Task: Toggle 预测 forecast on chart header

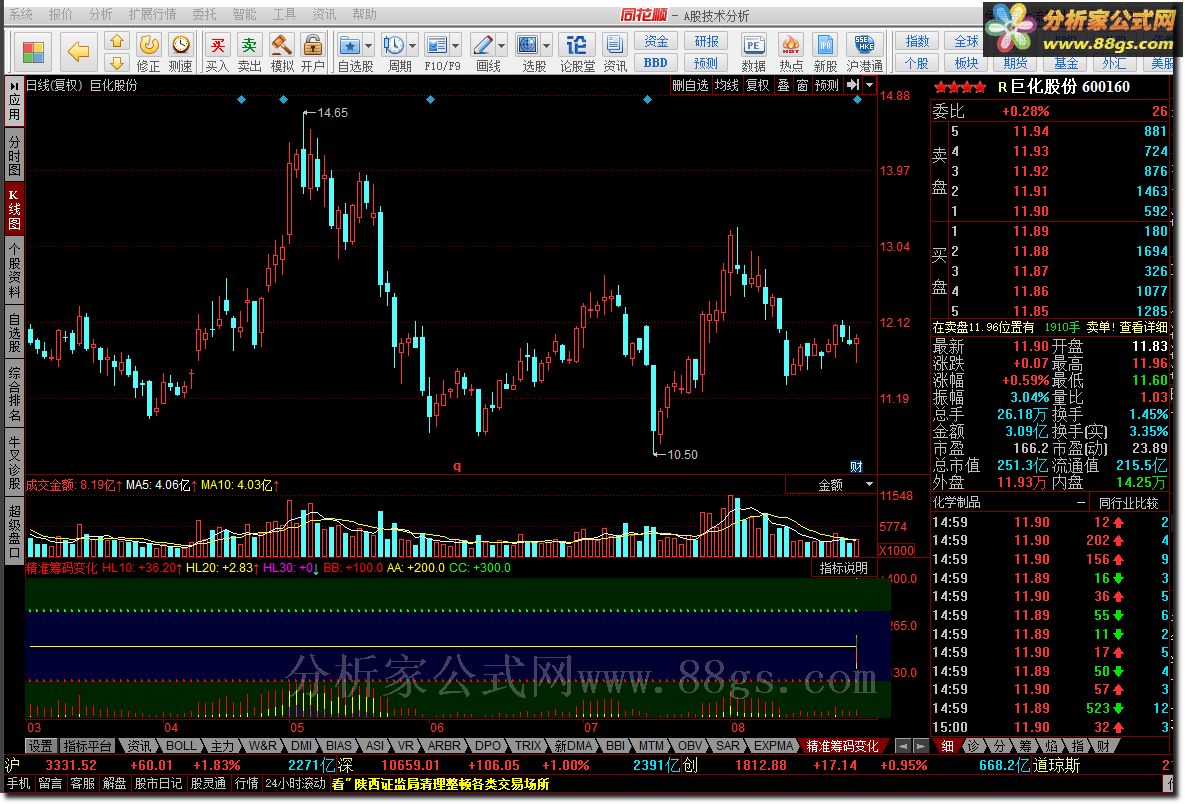Action: 827,85
